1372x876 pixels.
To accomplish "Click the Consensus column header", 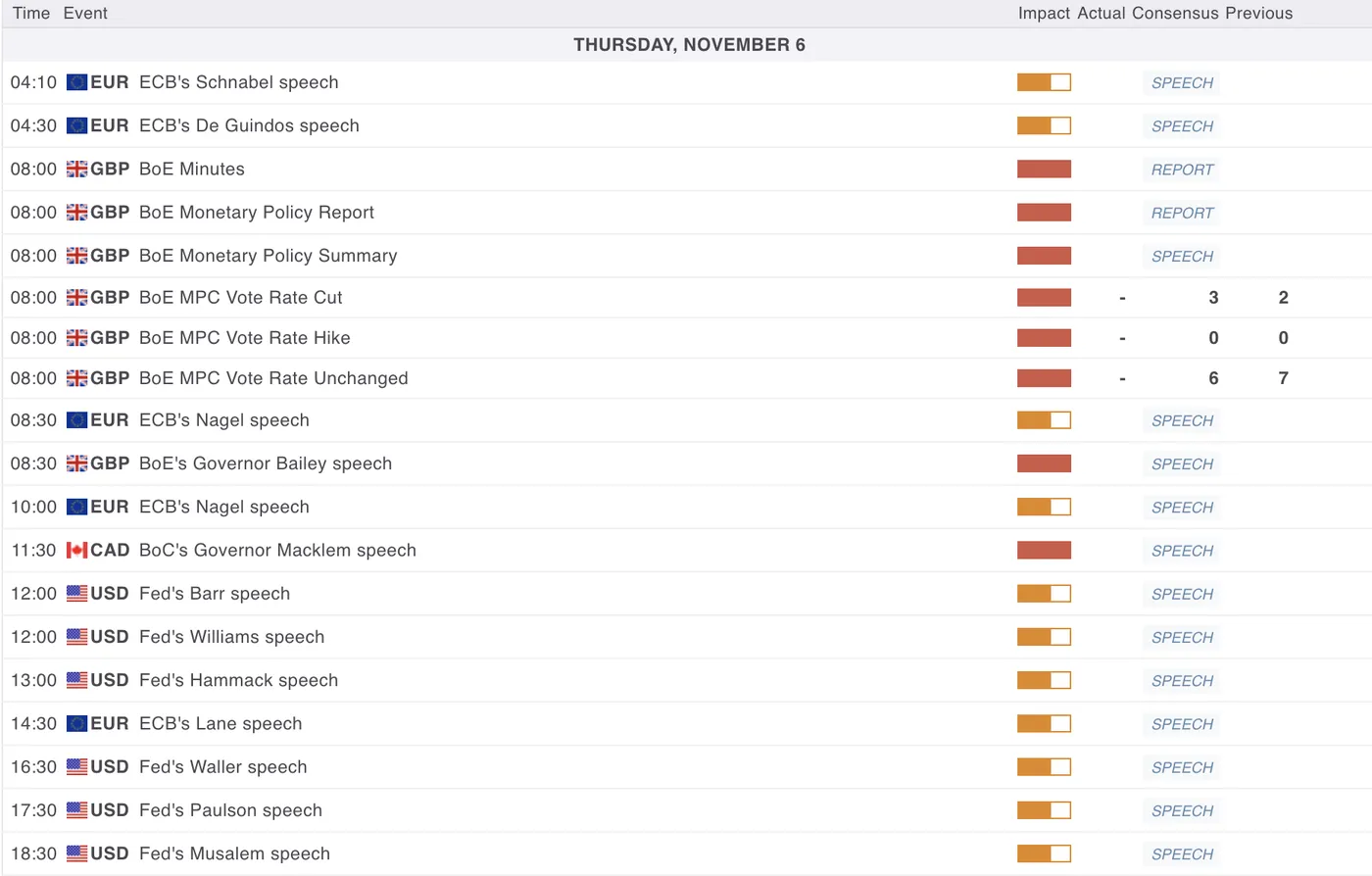I will [x=1175, y=14].
